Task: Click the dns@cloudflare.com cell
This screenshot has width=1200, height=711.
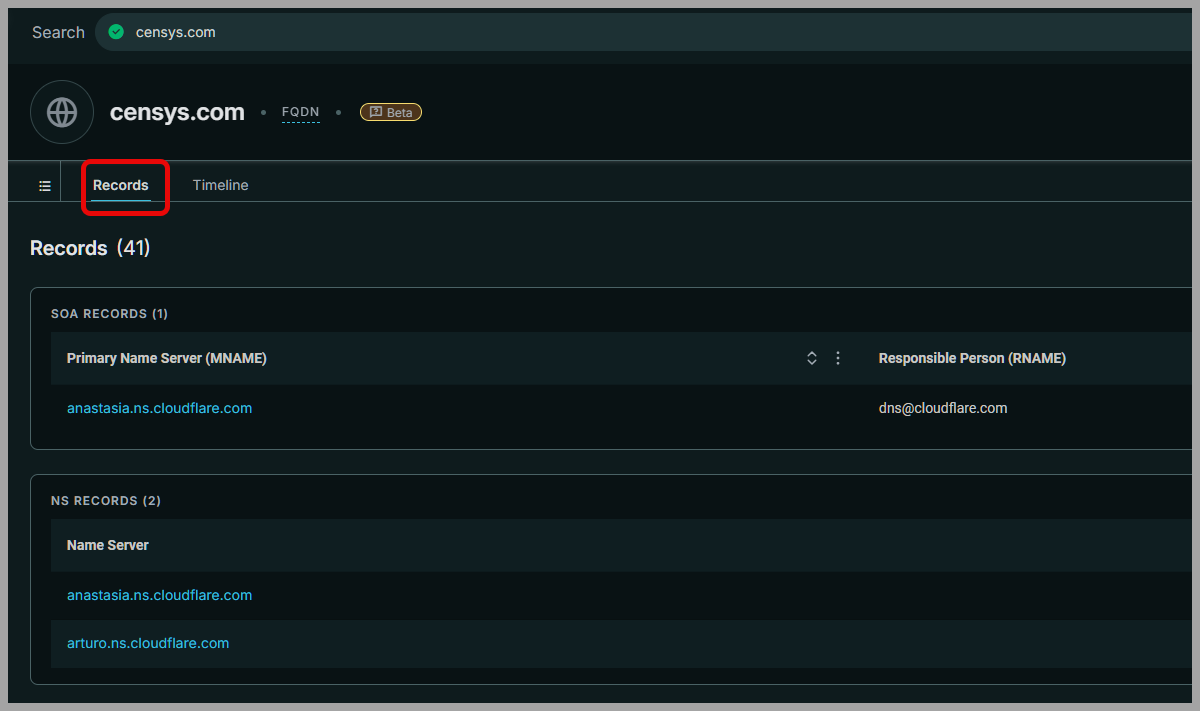Action: pos(943,408)
